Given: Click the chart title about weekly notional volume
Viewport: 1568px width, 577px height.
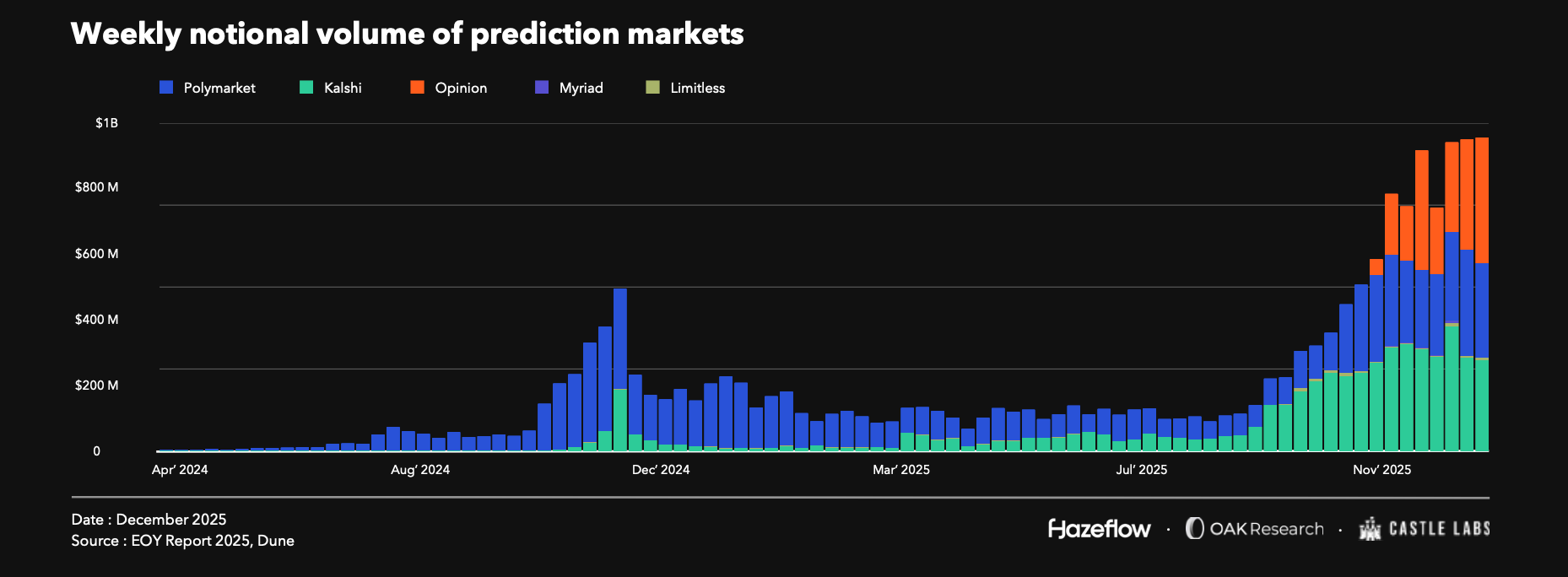Looking at the screenshot, I should point(408,34).
